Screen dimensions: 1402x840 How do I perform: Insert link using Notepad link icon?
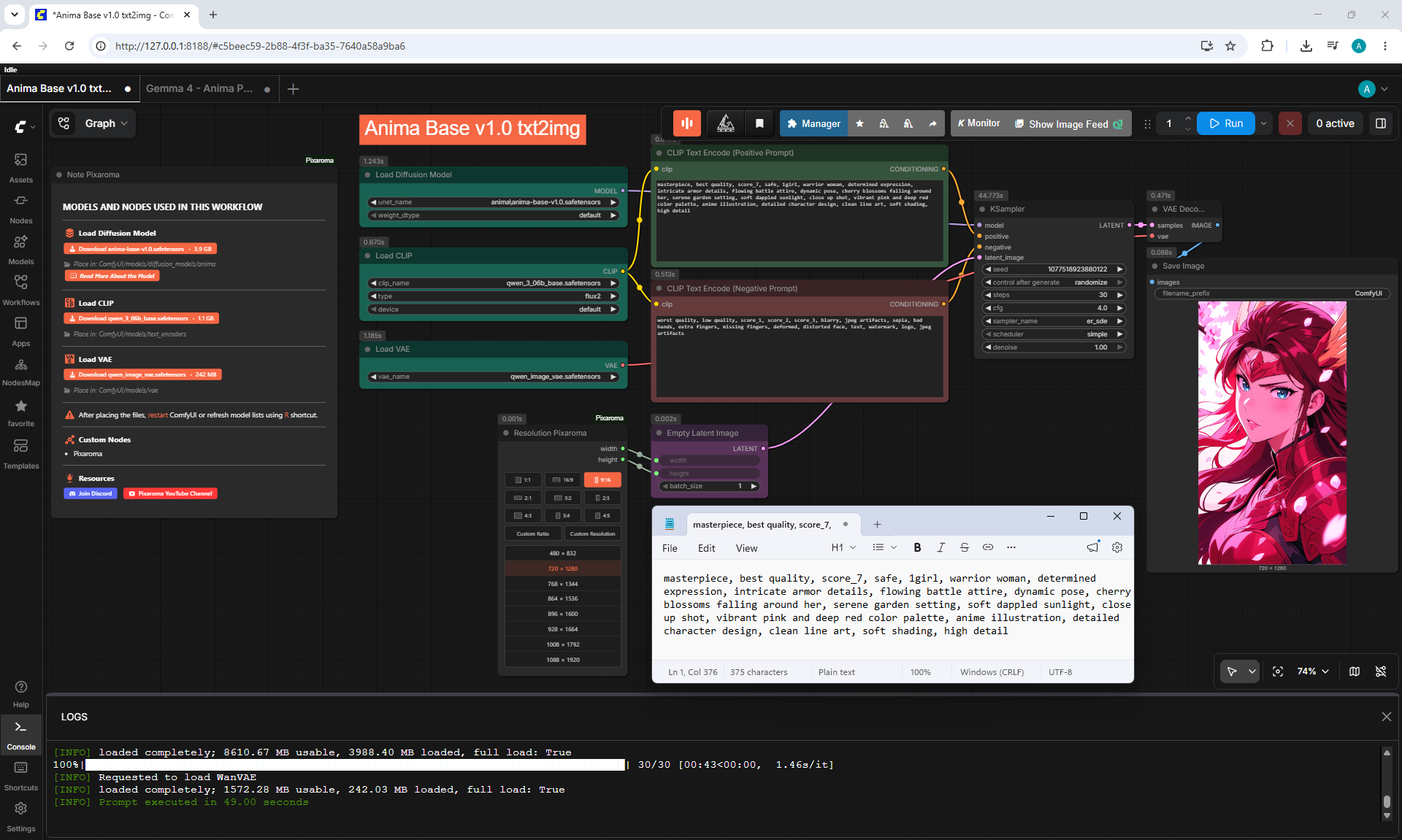tap(987, 547)
